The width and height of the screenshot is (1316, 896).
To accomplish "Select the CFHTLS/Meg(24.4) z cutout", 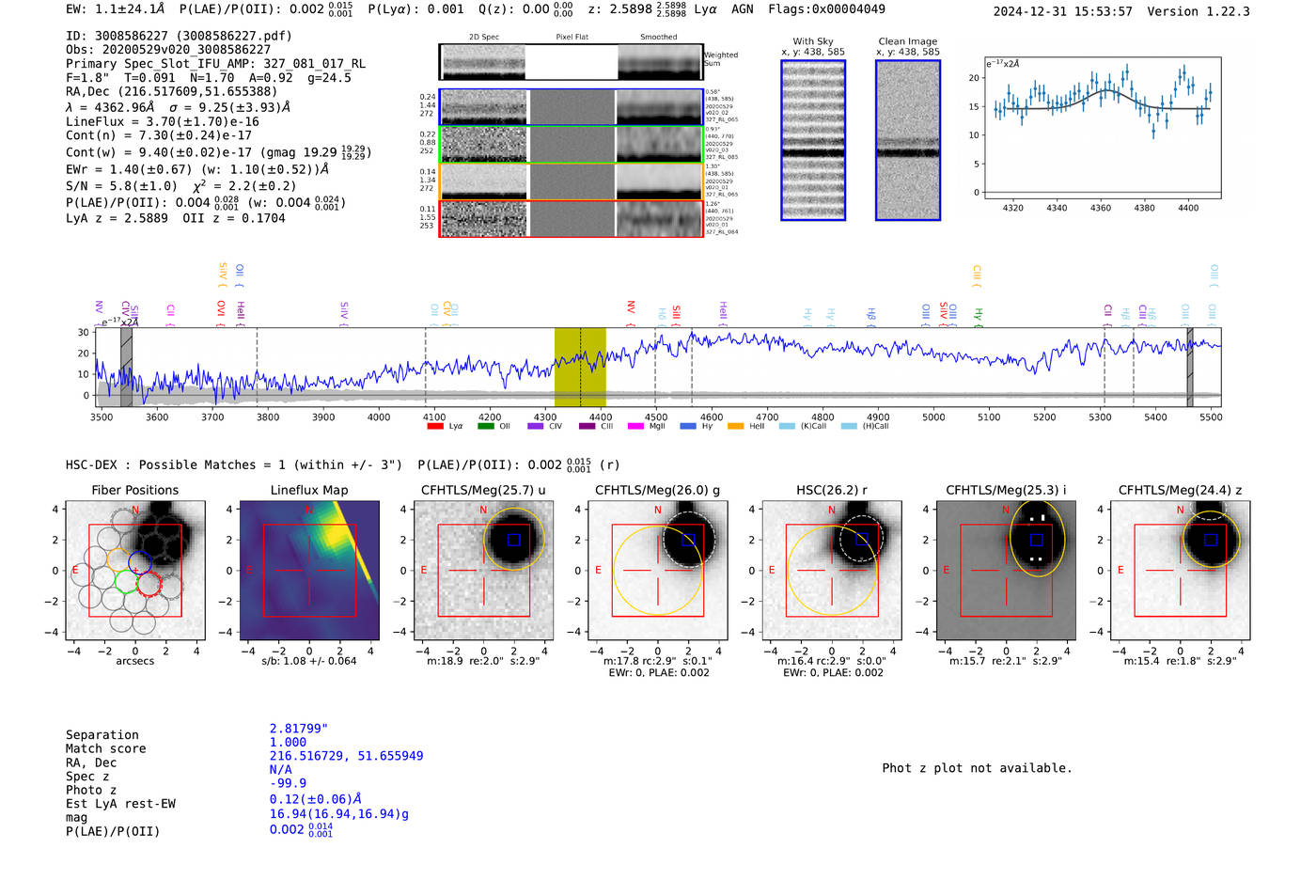I will pyautogui.click(x=1181, y=571).
